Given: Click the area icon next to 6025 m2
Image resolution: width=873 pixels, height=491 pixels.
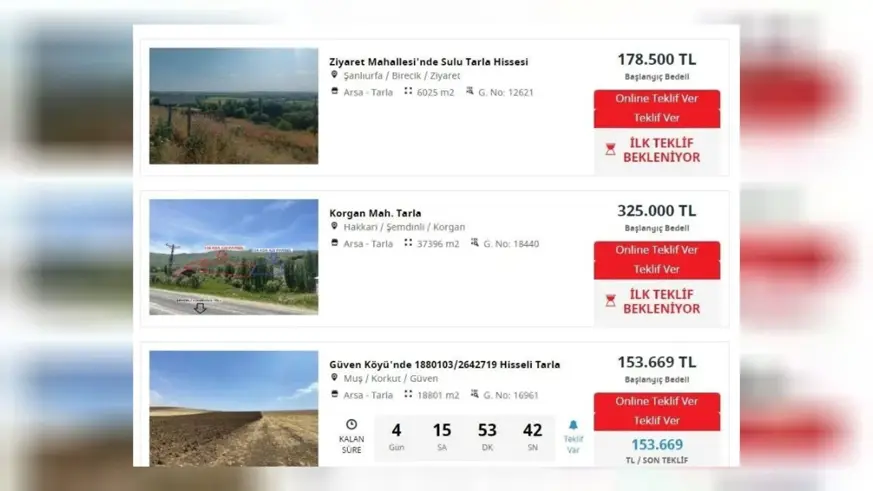Looking at the screenshot, I should (x=408, y=91).
